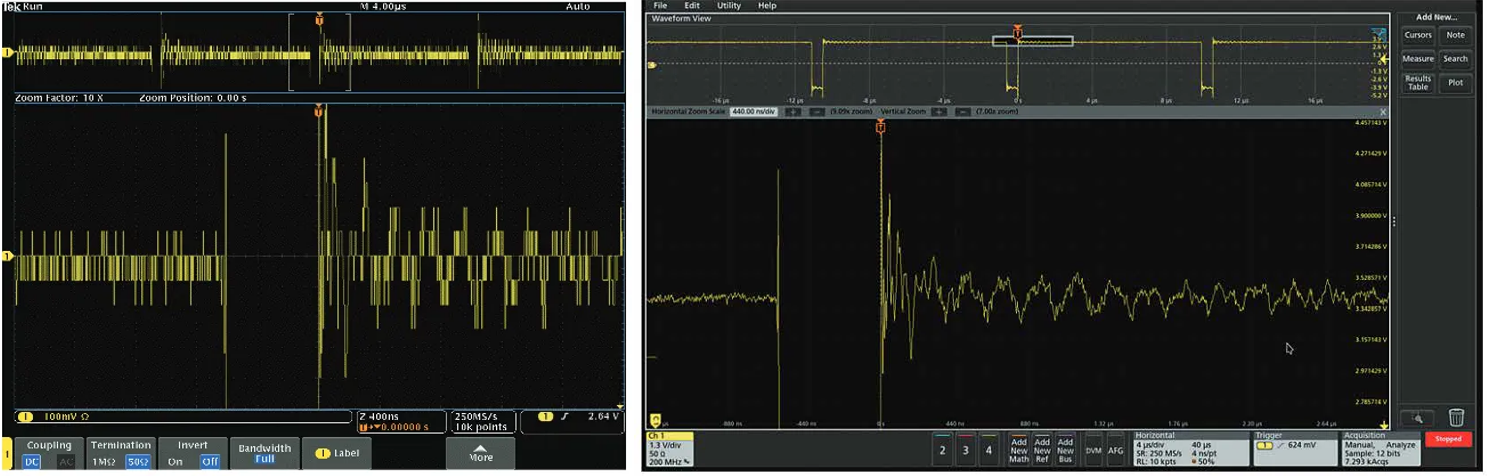Screen dimensions: 1487x476
Task: Set Coupling to DC
Action: [33, 461]
